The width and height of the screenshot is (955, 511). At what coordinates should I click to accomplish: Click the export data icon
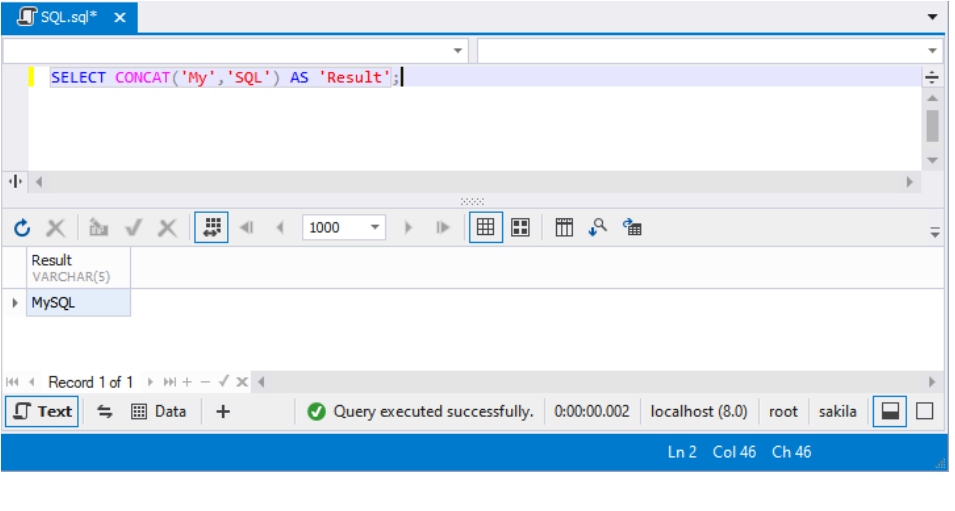(x=632, y=228)
